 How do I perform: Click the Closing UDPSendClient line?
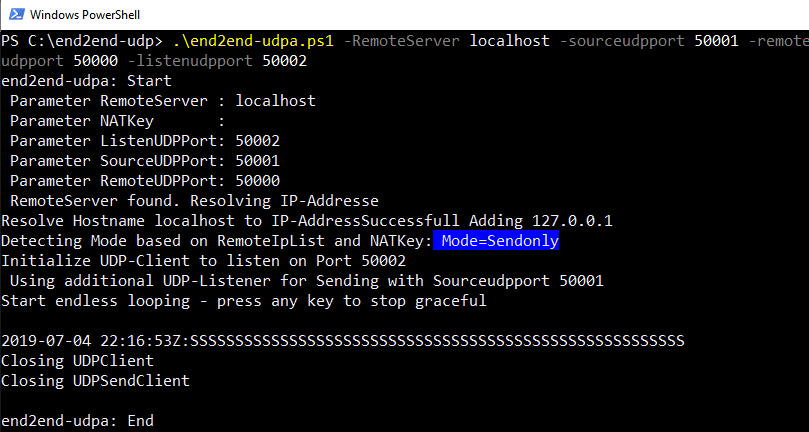coord(95,381)
